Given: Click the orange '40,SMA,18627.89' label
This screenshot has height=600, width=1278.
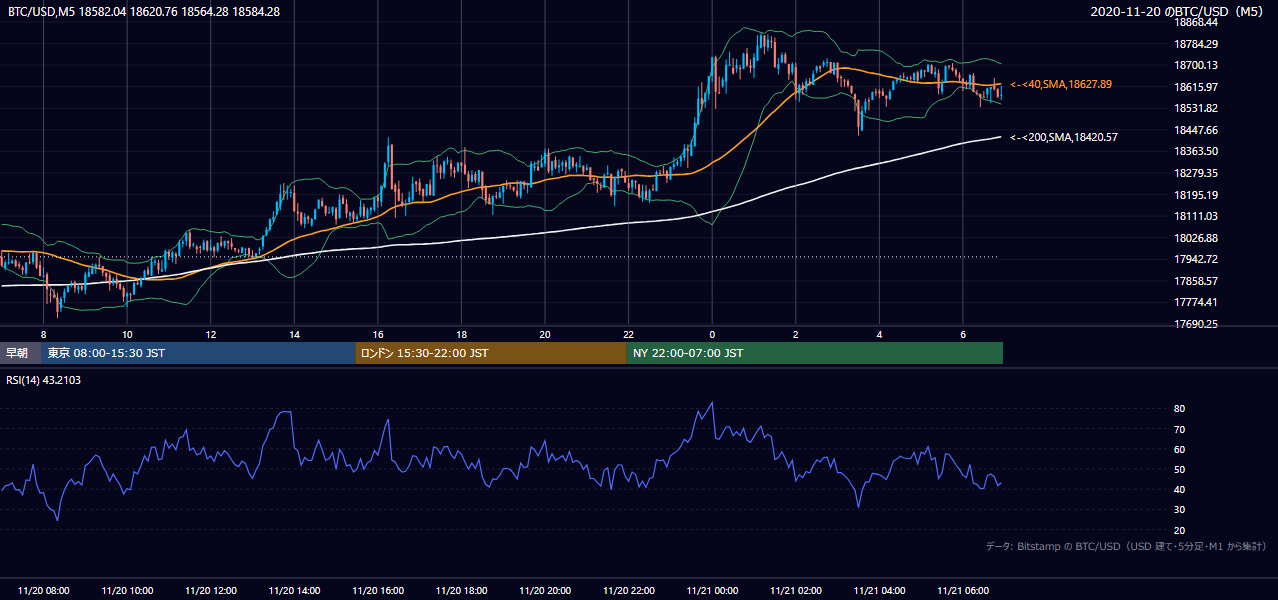Looking at the screenshot, I should tap(1061, 85).
